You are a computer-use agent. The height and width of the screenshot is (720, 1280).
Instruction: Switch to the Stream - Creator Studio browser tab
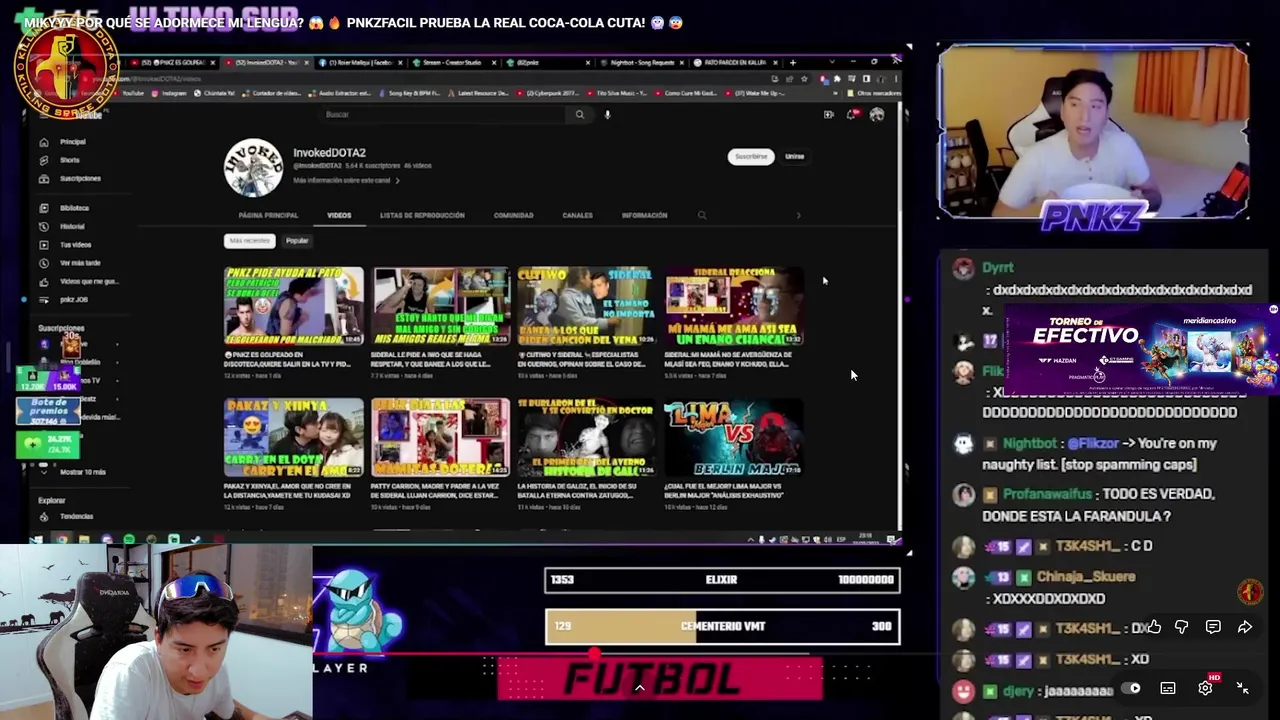coord(452,62)
